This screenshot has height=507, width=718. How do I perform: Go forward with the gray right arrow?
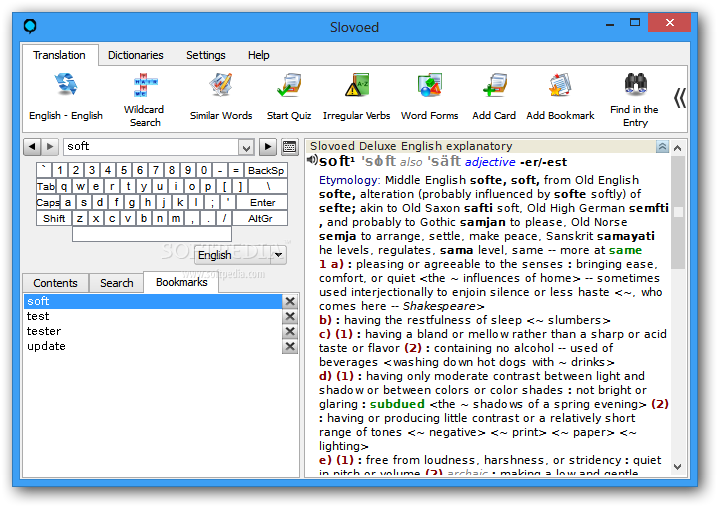(x=50, y=147)
